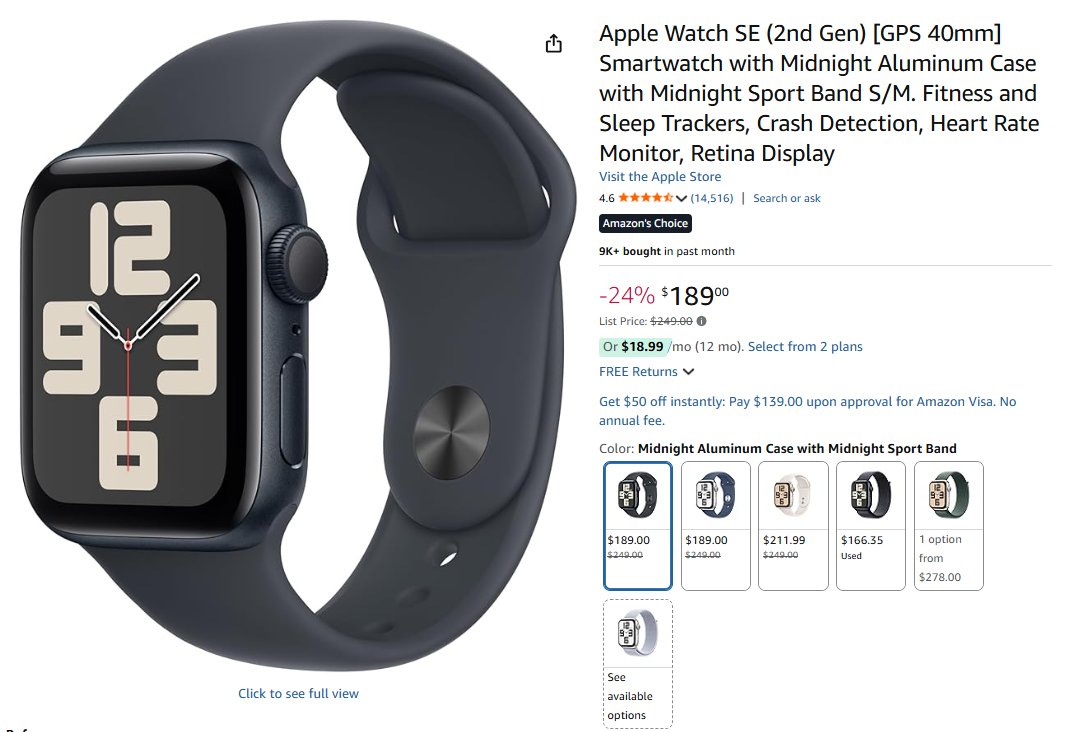This screenshot has width=1074, height=732.
Task: Expand the star rating dropdown chevron
Action: tap(681, 199)
